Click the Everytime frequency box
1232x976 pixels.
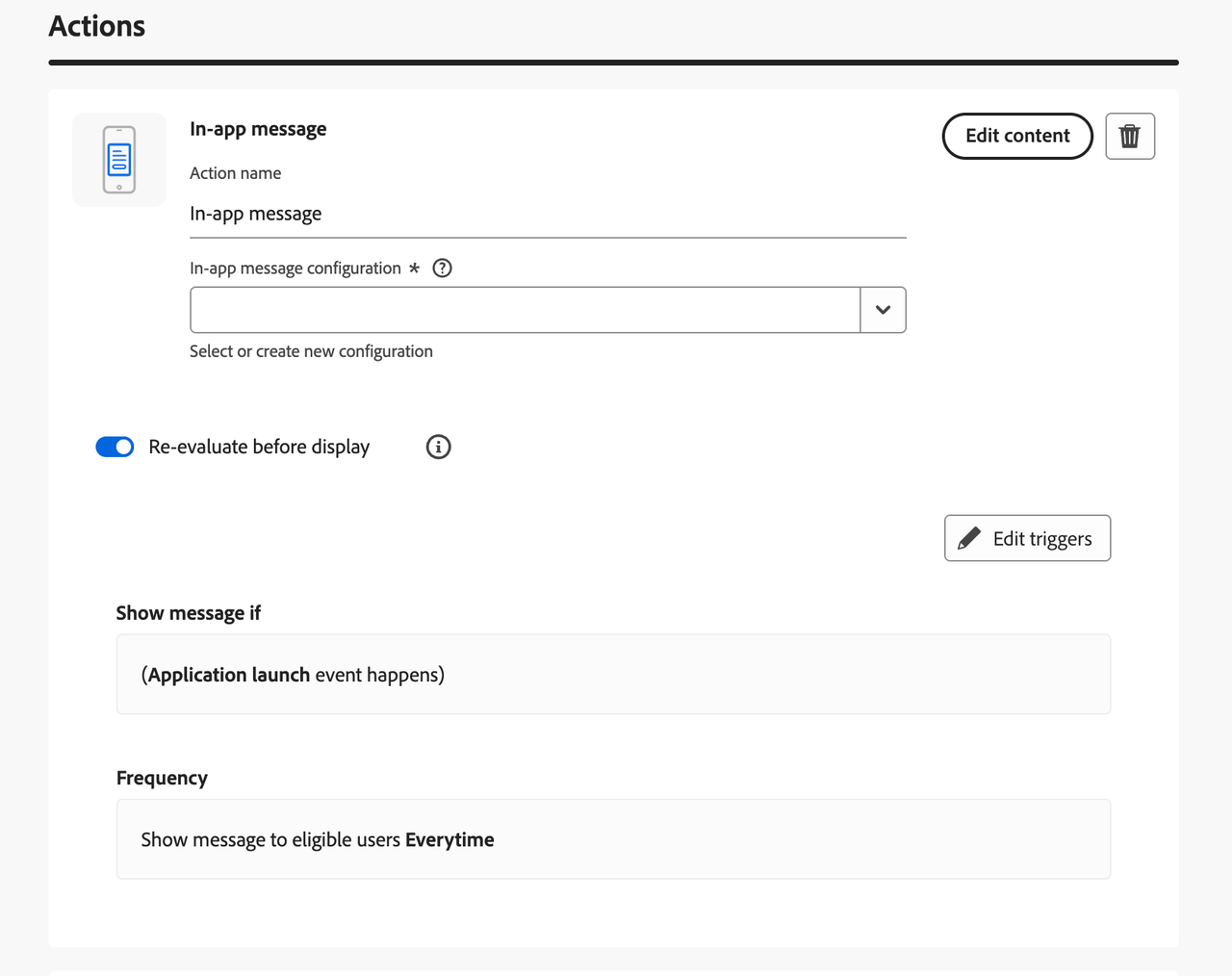(x=613, y=838)
